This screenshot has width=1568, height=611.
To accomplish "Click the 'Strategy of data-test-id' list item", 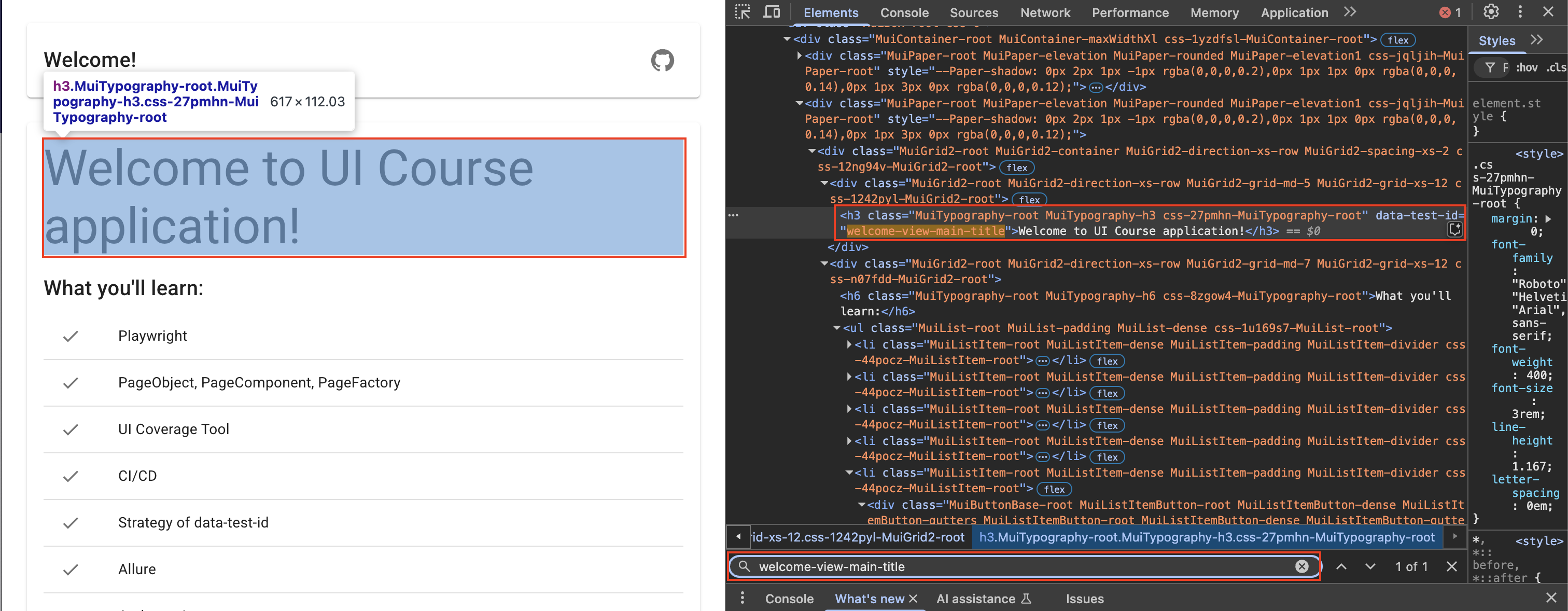I will pos(363,523).
